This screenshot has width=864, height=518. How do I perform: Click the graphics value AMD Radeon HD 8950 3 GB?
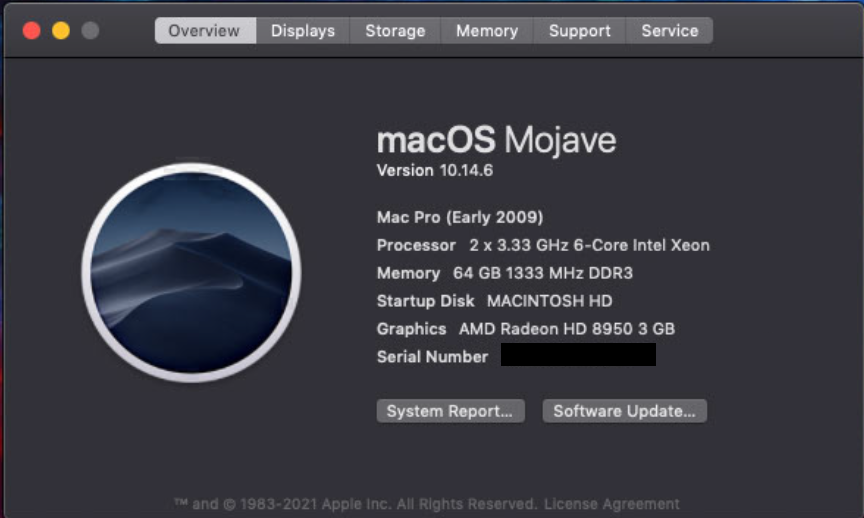pos(567,329)
